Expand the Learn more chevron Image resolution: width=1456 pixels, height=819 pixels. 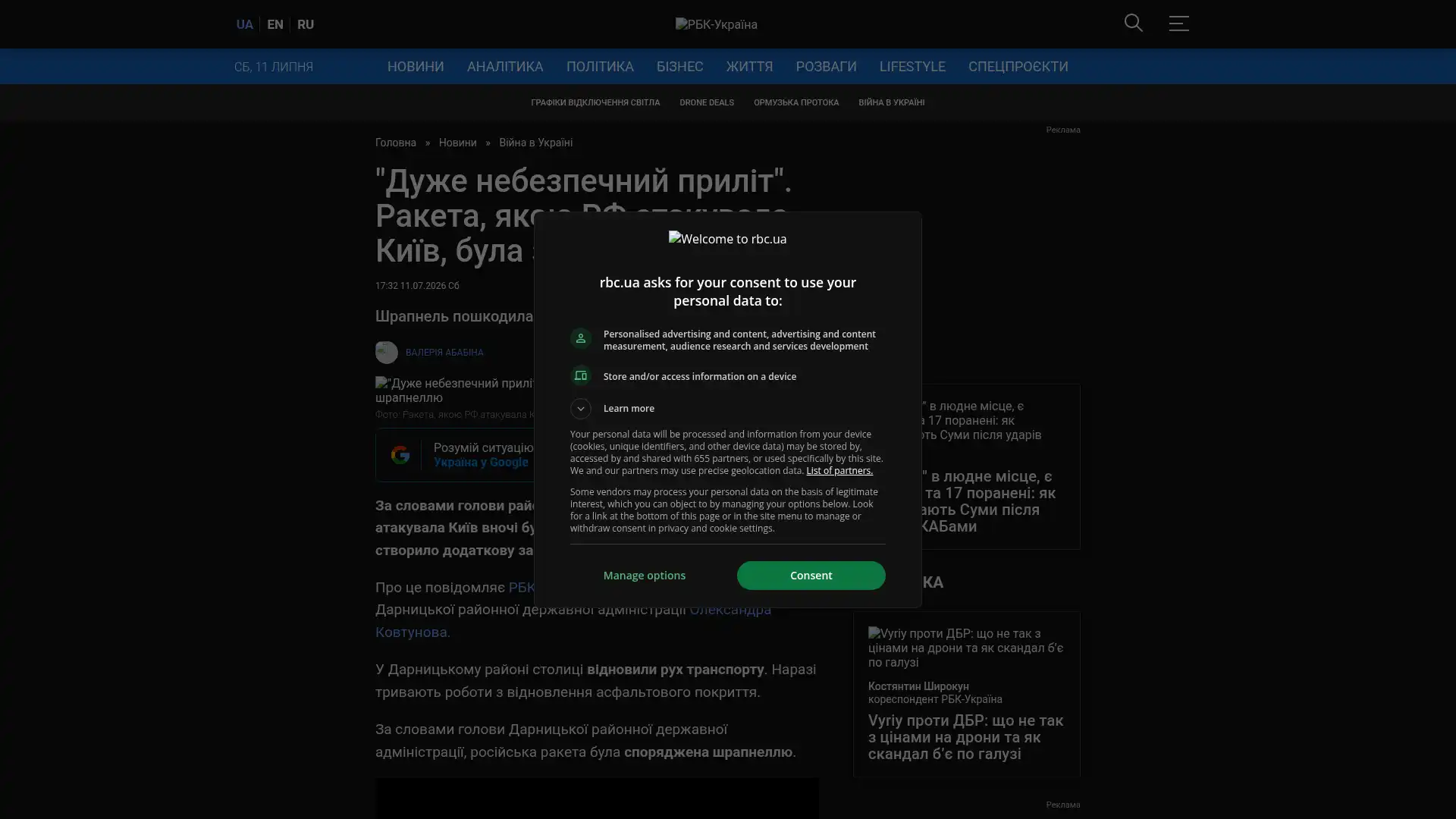click(581, 409)
